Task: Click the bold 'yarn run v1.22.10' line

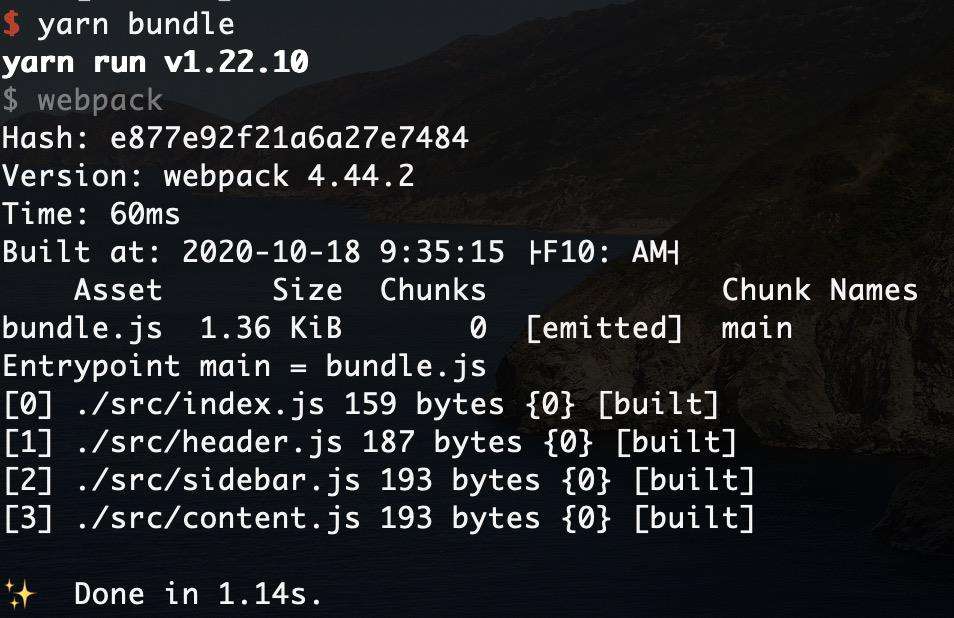Action: point(155,62)
